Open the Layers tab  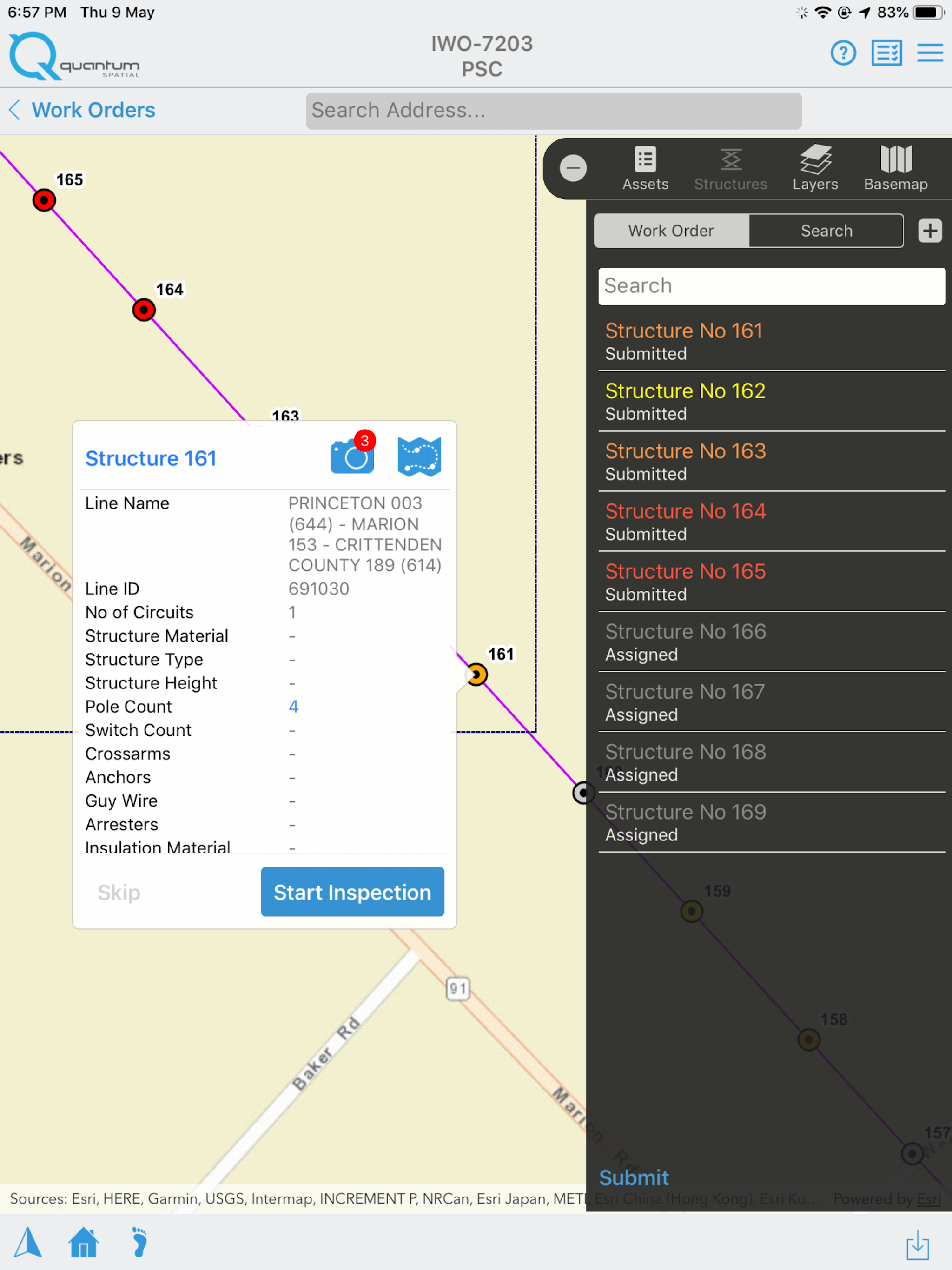[x=815, y=168]
